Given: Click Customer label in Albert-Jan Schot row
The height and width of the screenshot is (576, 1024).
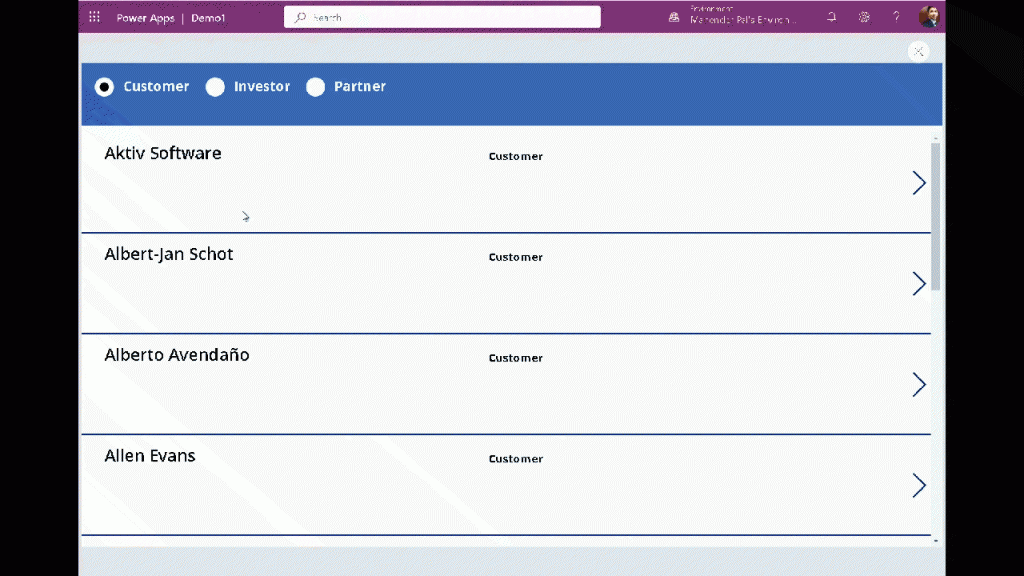Looking at the screenshot, I should coord(516,257).
